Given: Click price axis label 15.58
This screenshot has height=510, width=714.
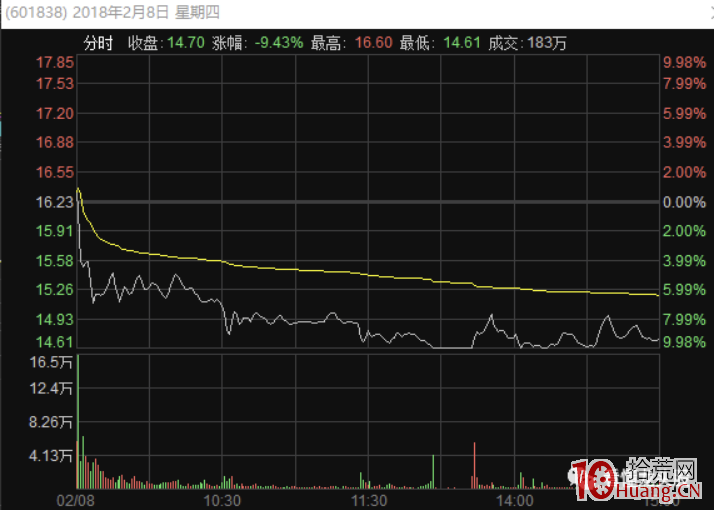Looking at the screenshot, I should point(55,261).
